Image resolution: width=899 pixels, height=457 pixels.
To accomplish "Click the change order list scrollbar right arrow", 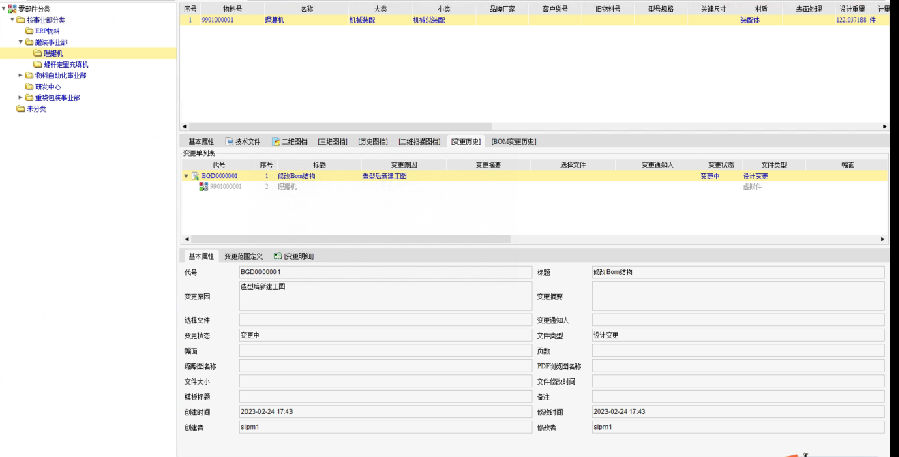I will tap(882, 239).
